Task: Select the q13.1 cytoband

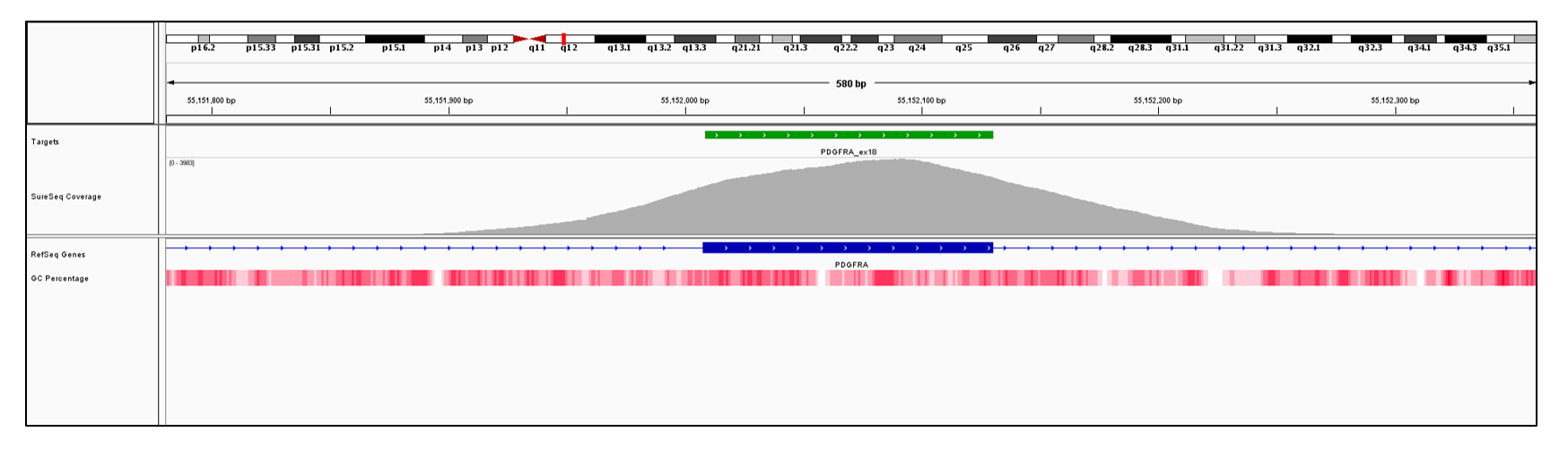Action: pos(619,48)
